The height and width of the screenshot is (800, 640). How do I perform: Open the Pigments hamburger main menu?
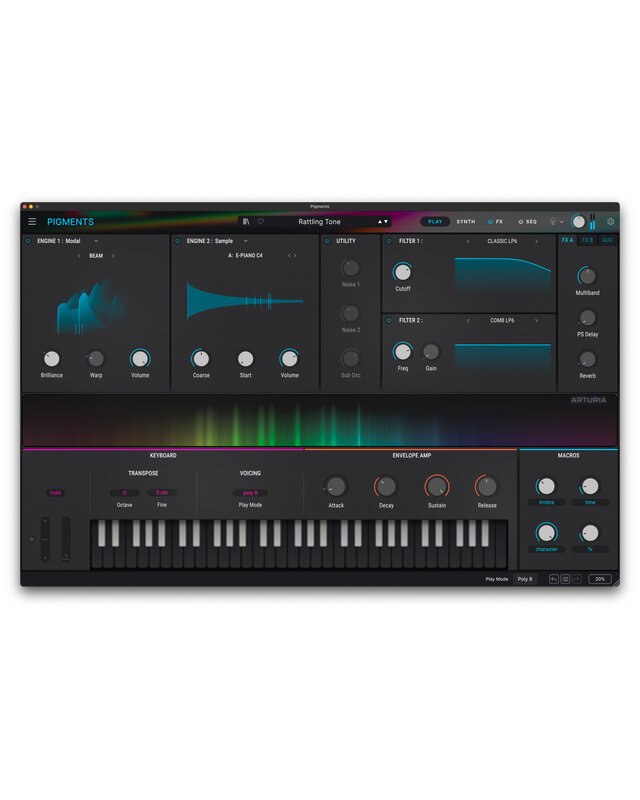tap(32, 221)
